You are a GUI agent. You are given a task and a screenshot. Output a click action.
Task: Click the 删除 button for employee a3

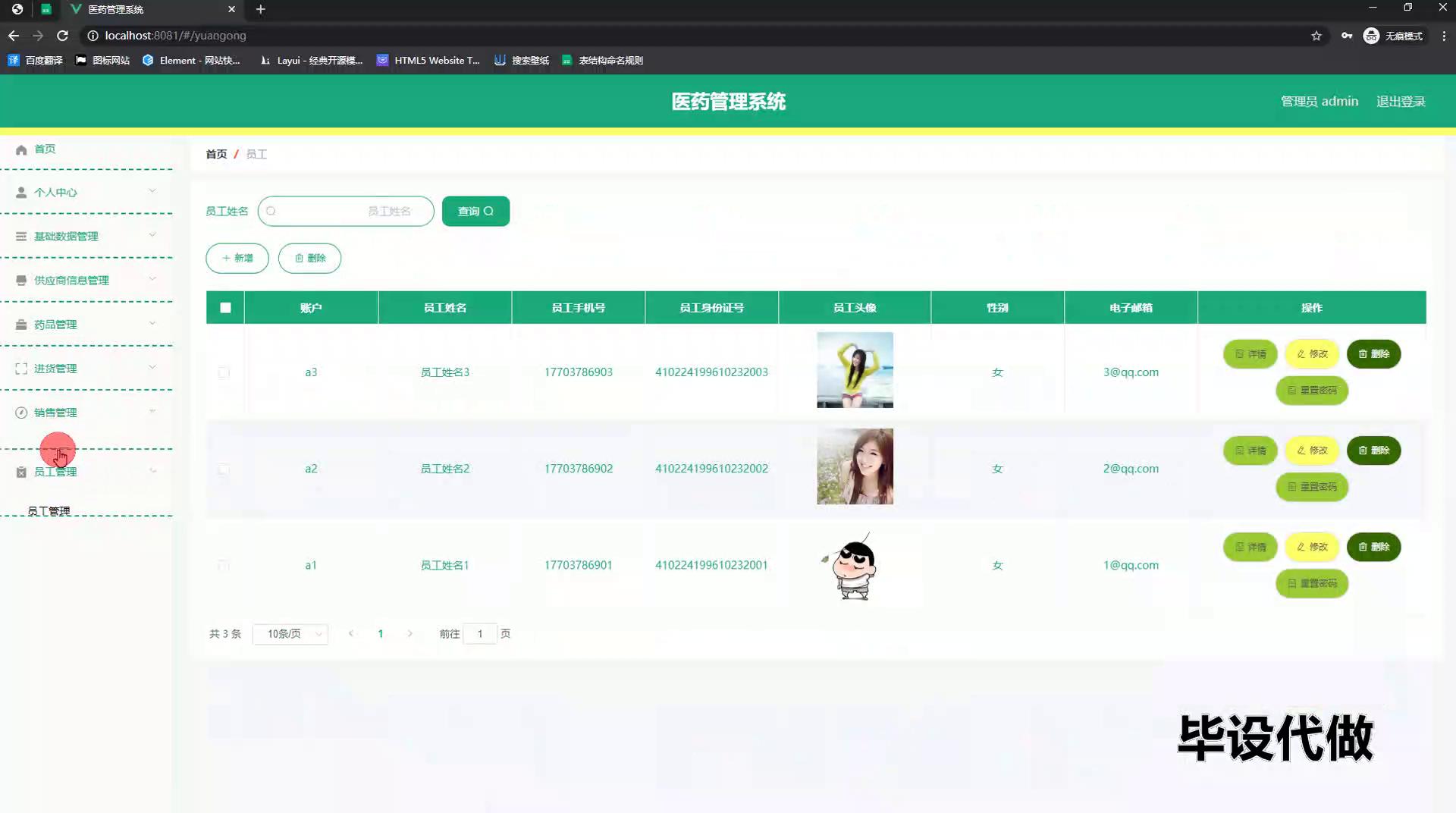[1373, 354]
